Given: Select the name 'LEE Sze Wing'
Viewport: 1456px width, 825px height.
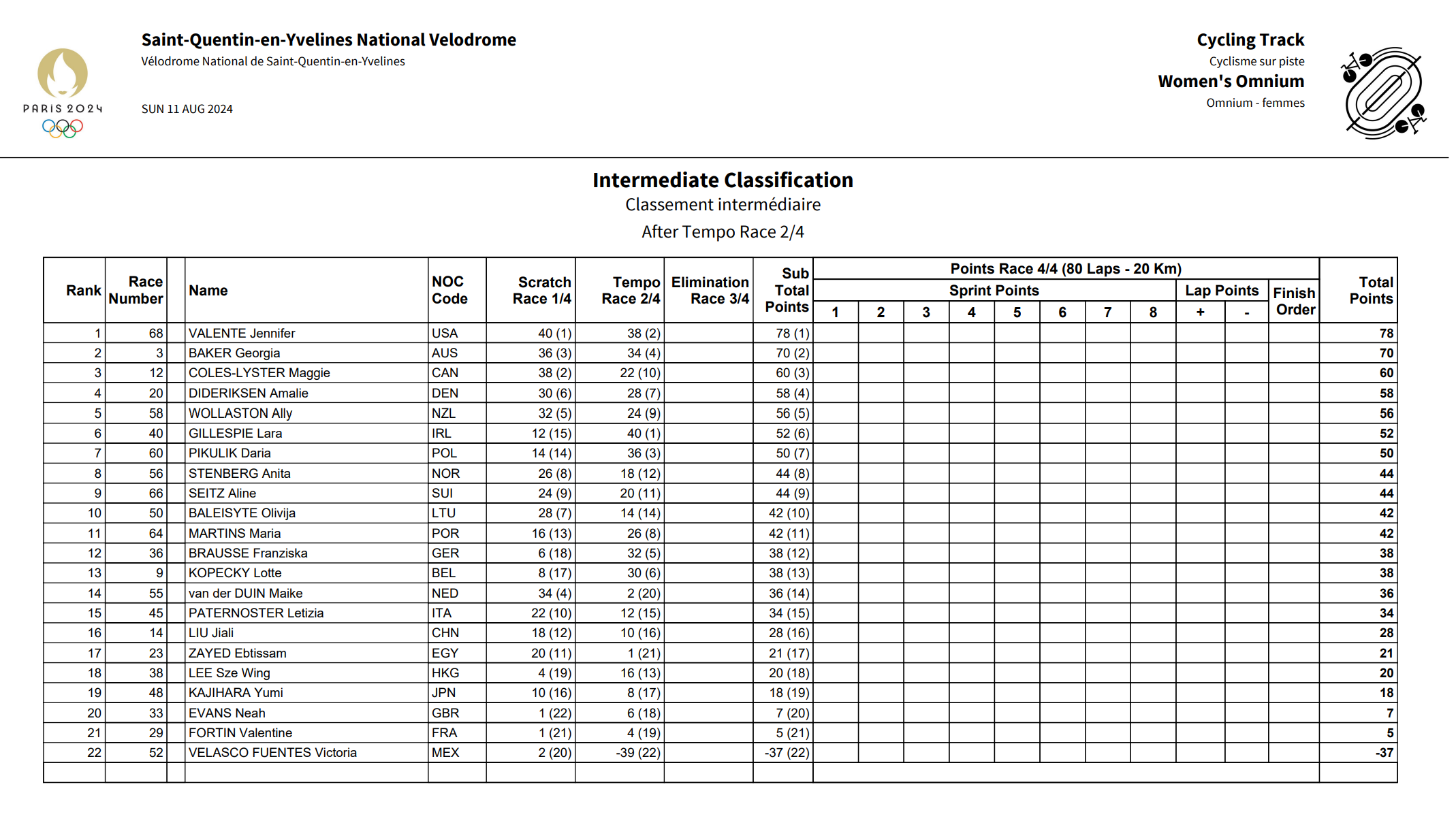Looking at the screenshot, I should [x=229, y=673].
